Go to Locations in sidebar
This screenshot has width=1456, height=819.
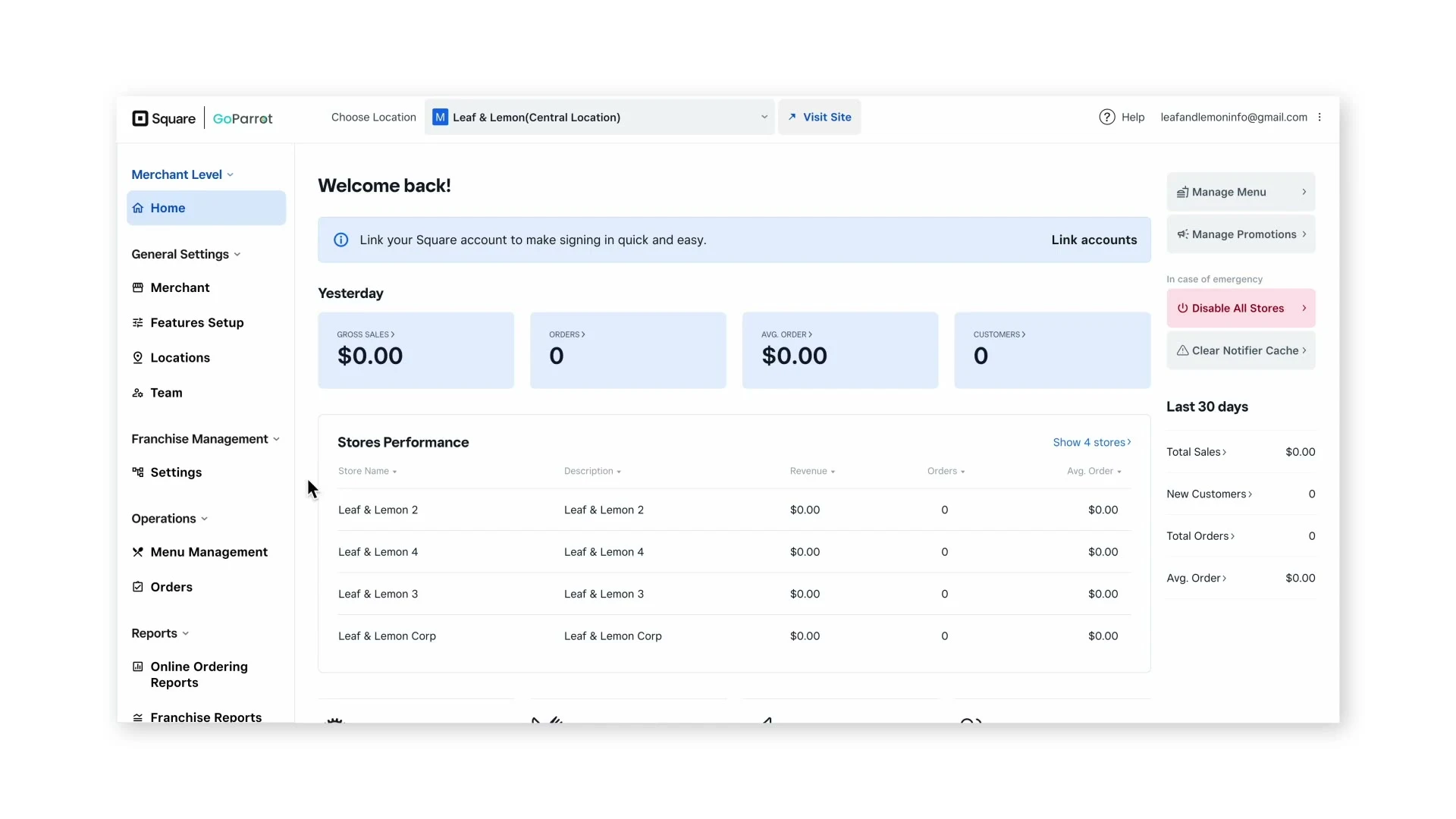(180, 358)
